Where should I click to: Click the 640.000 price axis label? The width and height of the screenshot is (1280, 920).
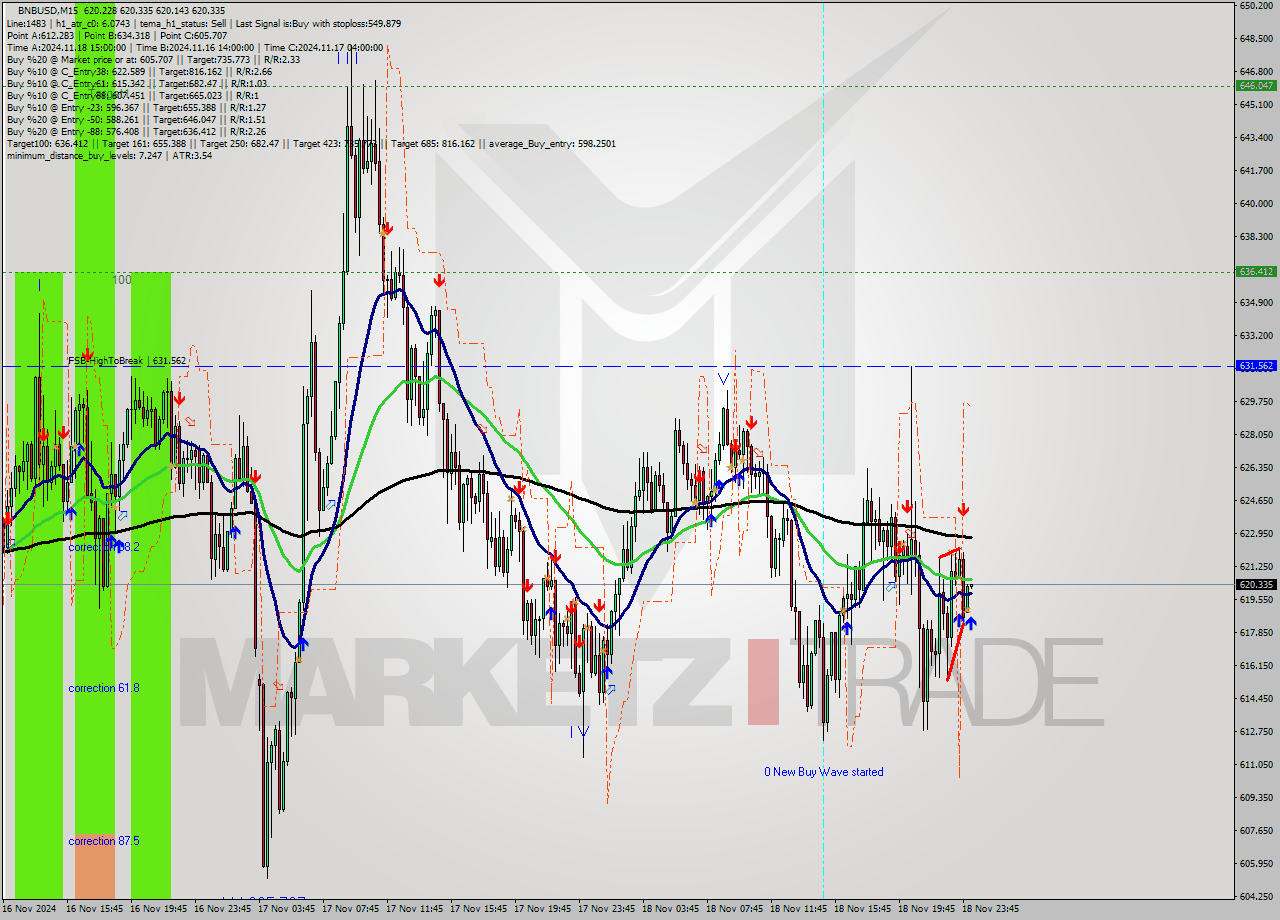pos(1255,204)
